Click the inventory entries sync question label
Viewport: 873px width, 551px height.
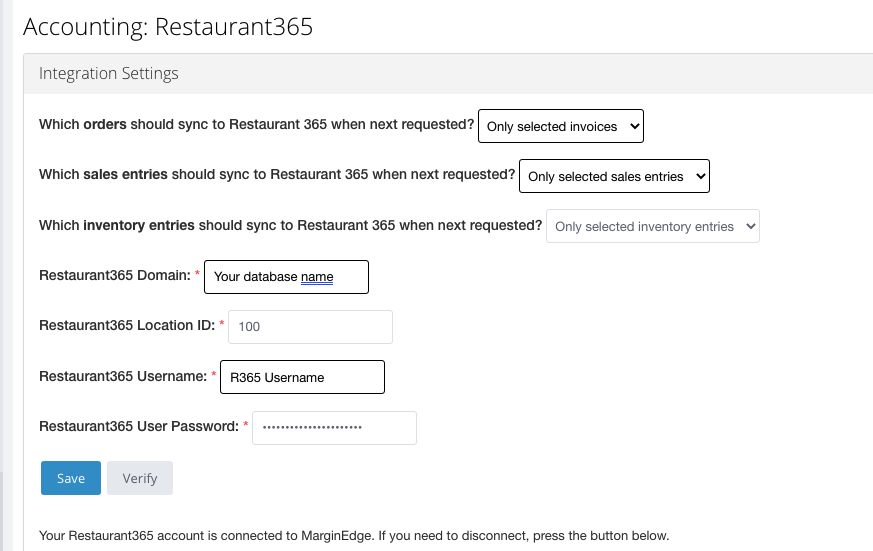tap(290, 225)
